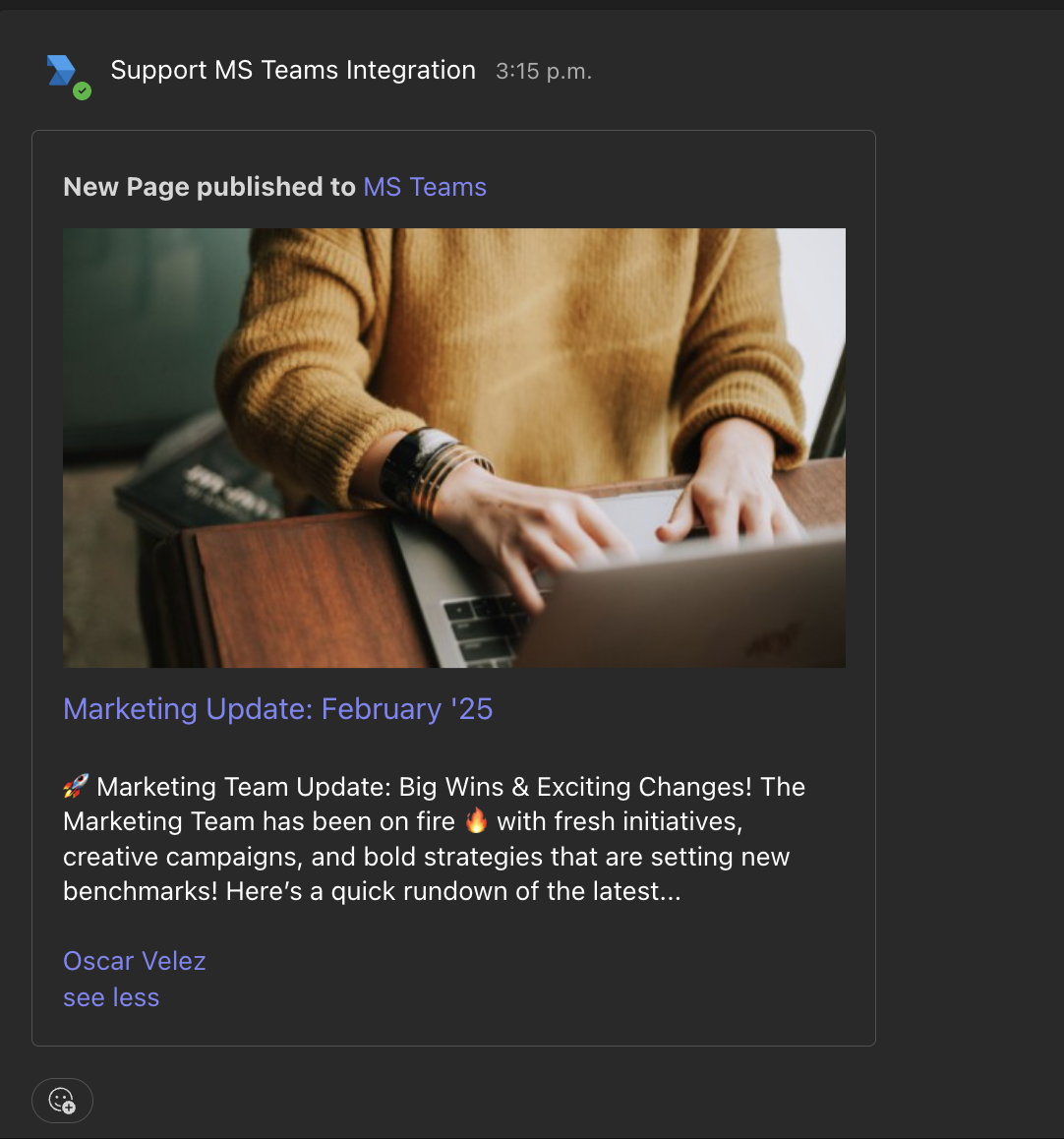Click the fire emoji after 'on fire'
The width and height of the screenshot is (1064, 1139).
pos(477,820)
